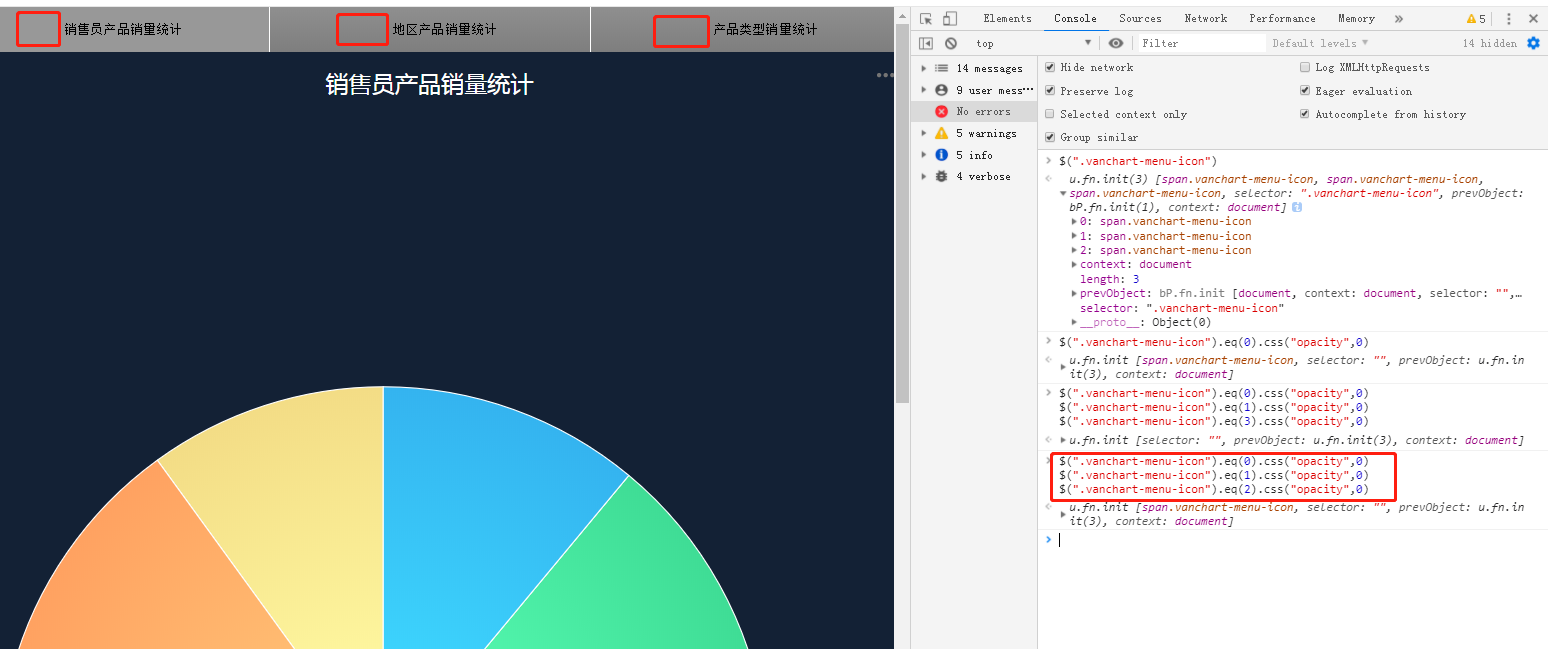Click the blue info badge after context: document]

point(1297,207)
